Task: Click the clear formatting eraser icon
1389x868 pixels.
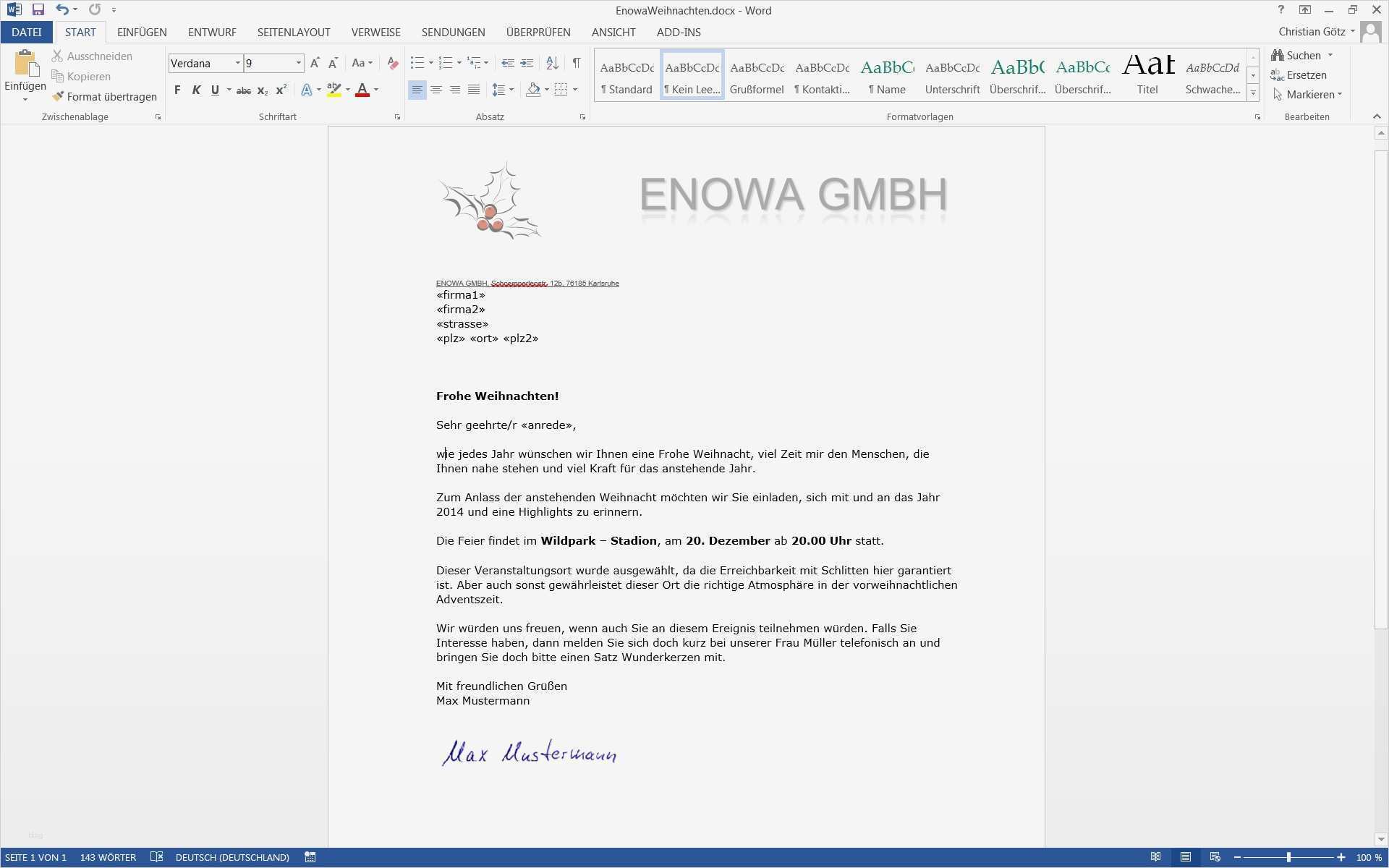Action: pos(393,64)
